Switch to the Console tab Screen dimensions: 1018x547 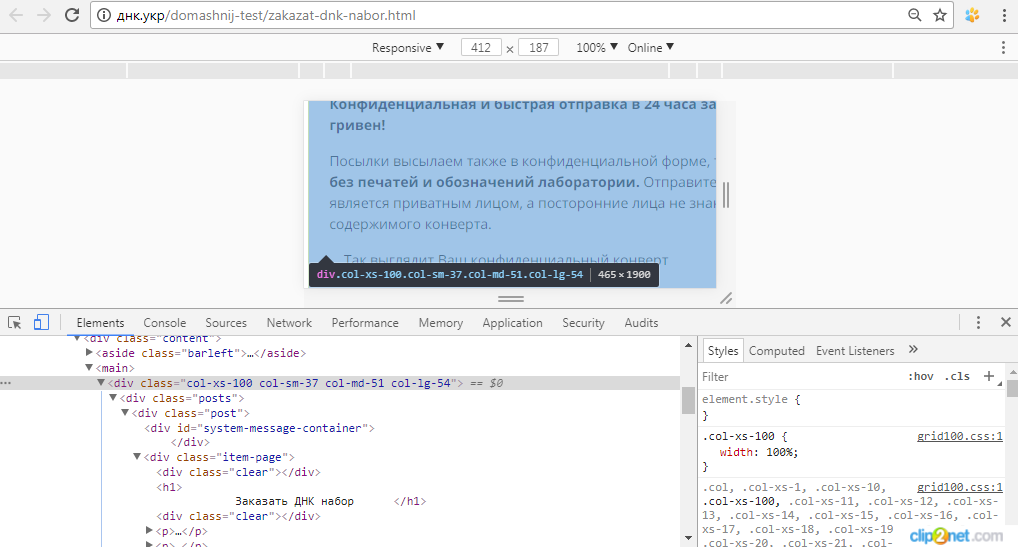(165, 322)
